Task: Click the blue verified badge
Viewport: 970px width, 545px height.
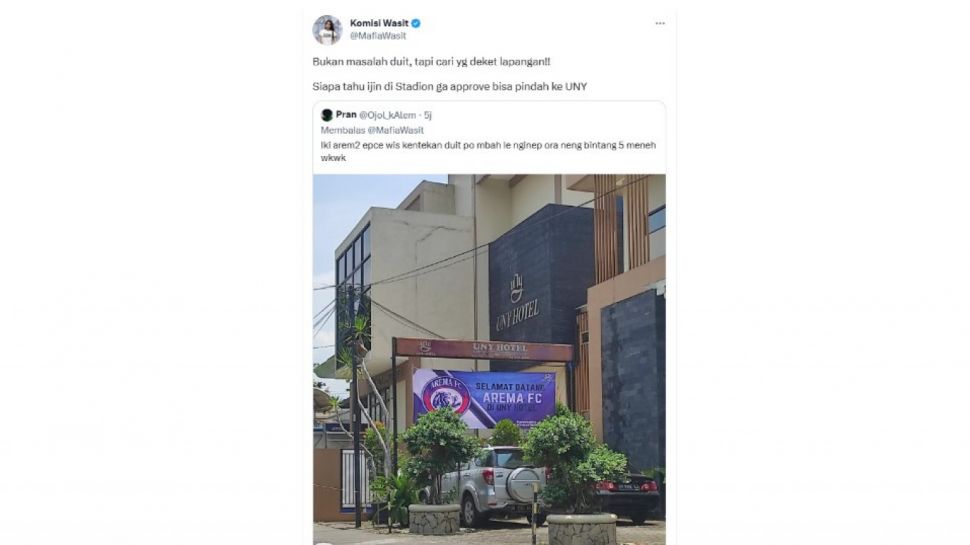Action: [416, 24]
